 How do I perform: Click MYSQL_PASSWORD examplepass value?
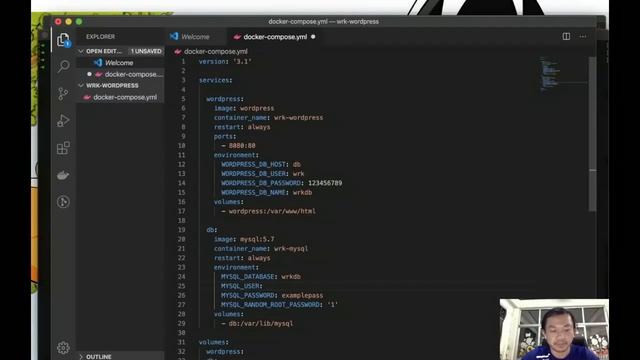(x=302, y=296)
